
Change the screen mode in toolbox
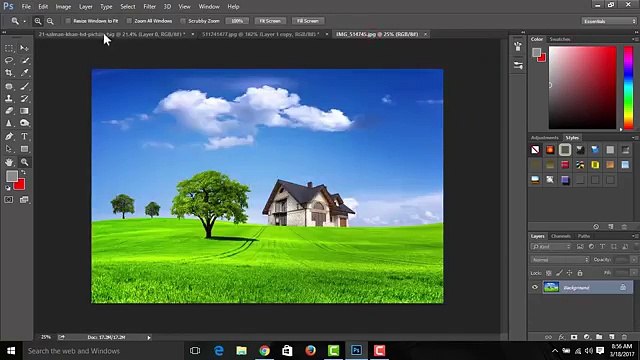point(24,200)
